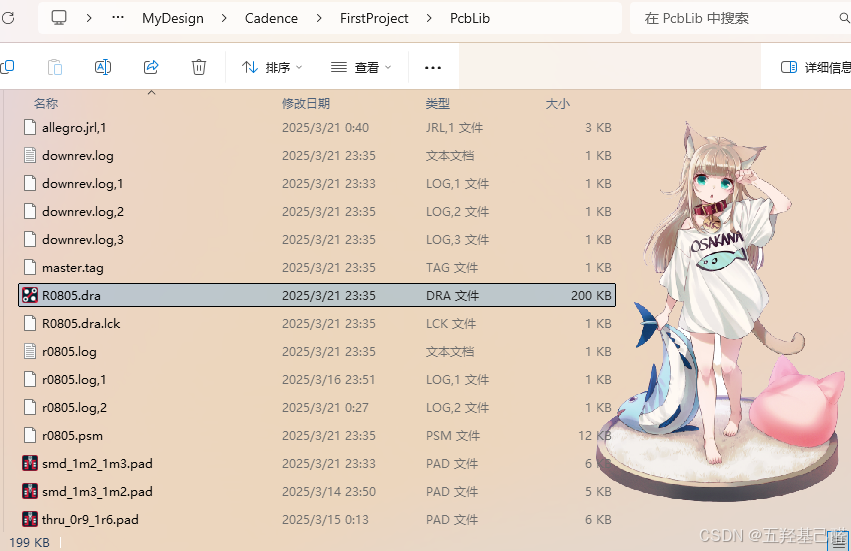Expand chevron after MyDesign breadcrumb
851x551 pixels.
[224, 18]
